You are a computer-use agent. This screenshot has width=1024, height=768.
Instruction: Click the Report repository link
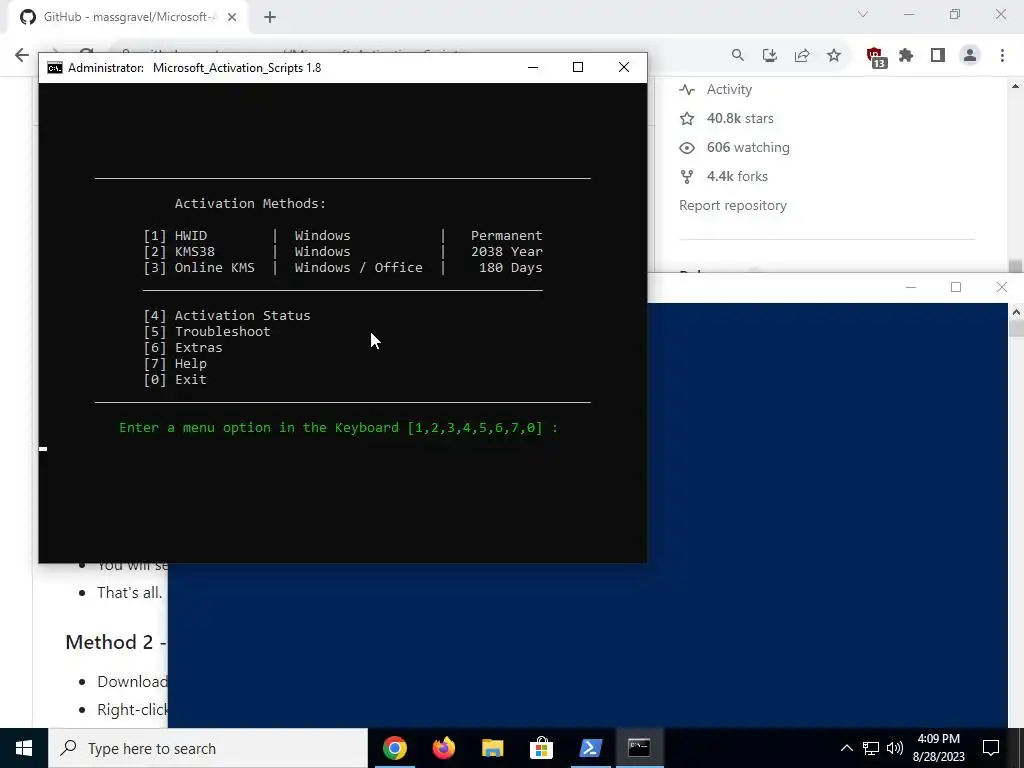click(x=733, y=205)
